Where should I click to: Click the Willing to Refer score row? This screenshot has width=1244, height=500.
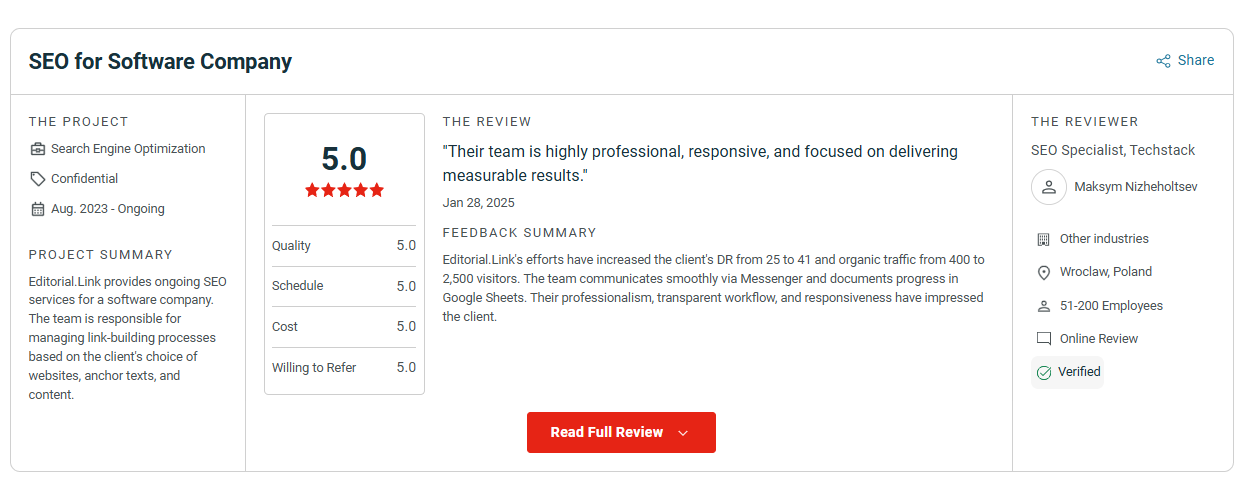pos(344,368)
